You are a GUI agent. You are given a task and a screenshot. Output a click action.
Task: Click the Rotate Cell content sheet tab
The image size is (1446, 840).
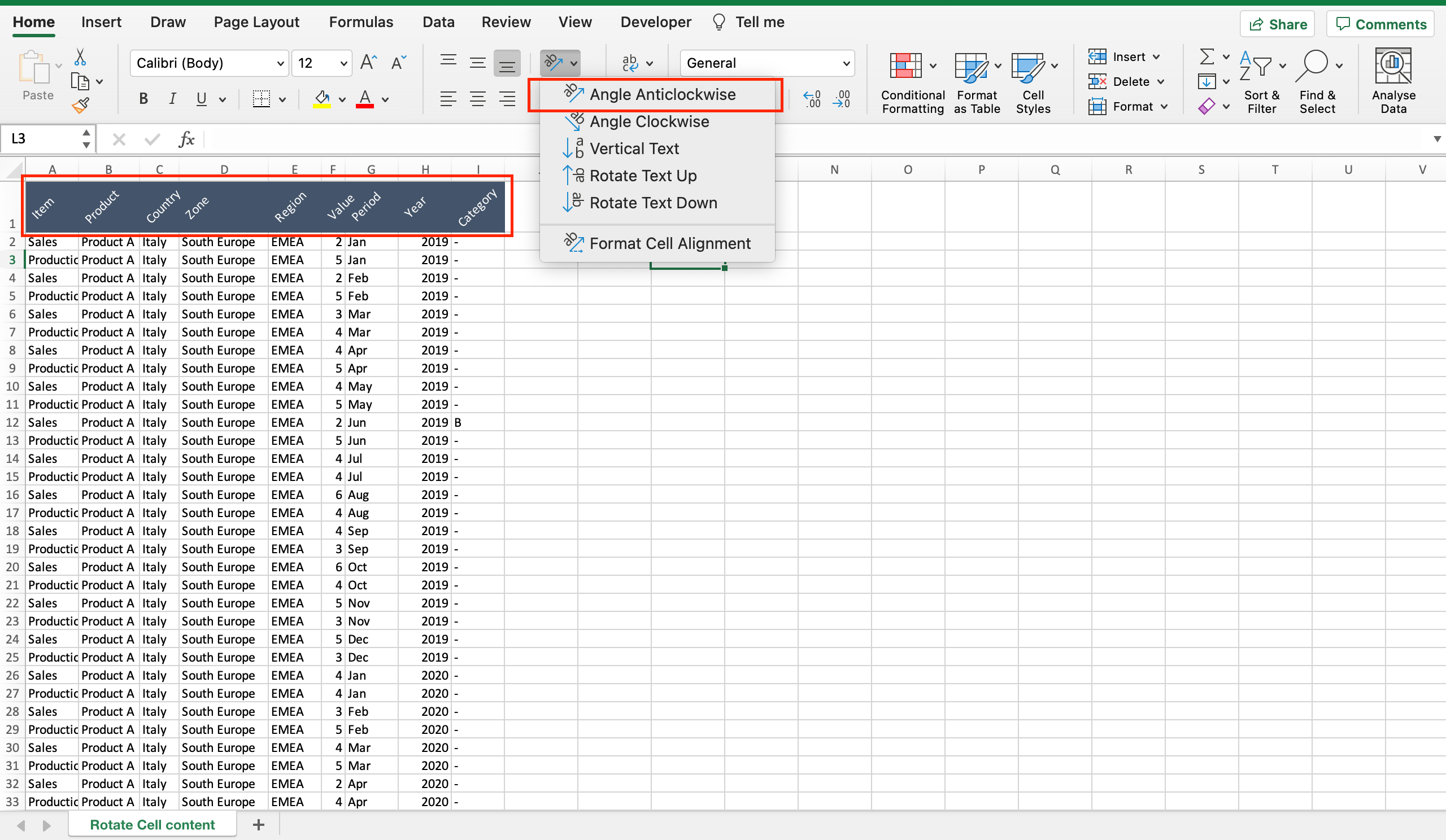(x=152, y=824)
